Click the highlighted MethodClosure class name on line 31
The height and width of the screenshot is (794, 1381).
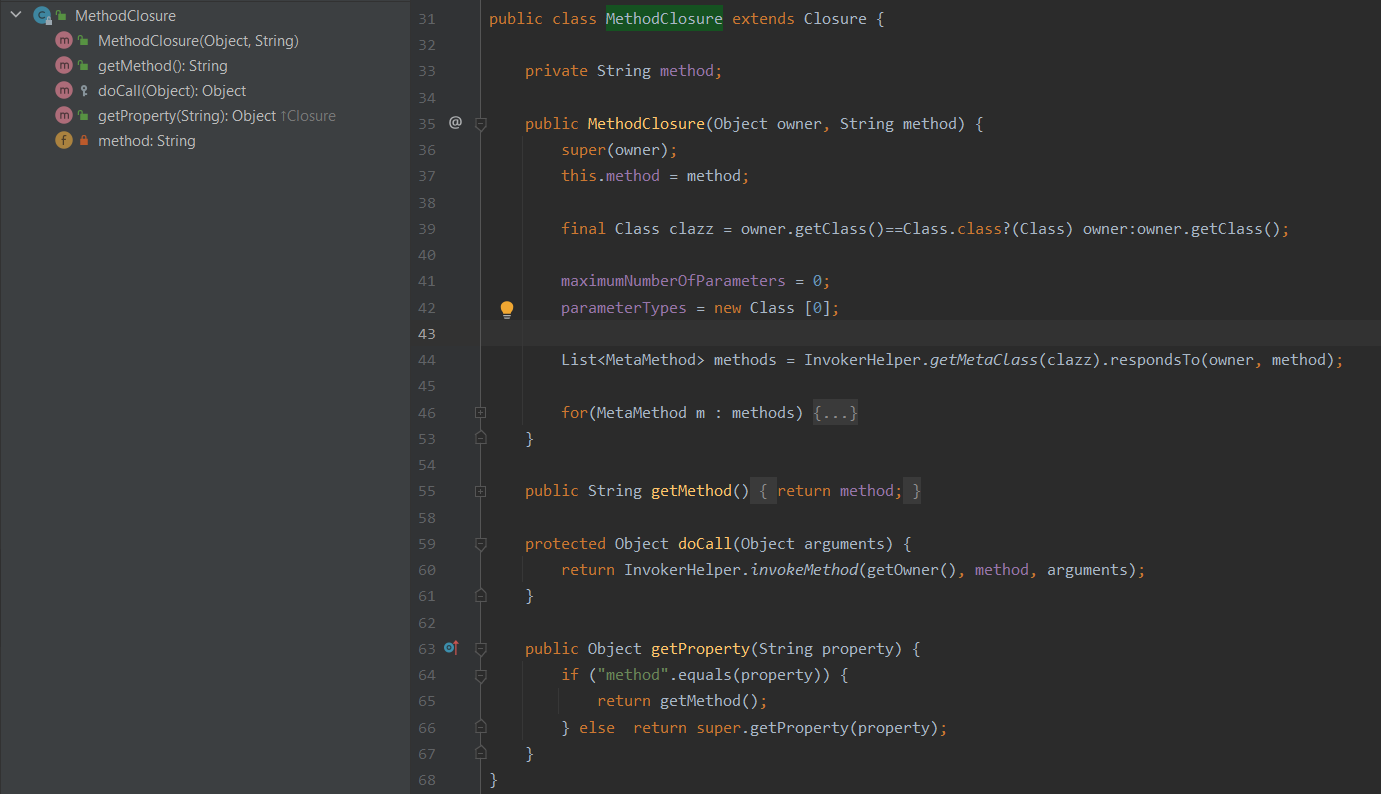[664, 19]
